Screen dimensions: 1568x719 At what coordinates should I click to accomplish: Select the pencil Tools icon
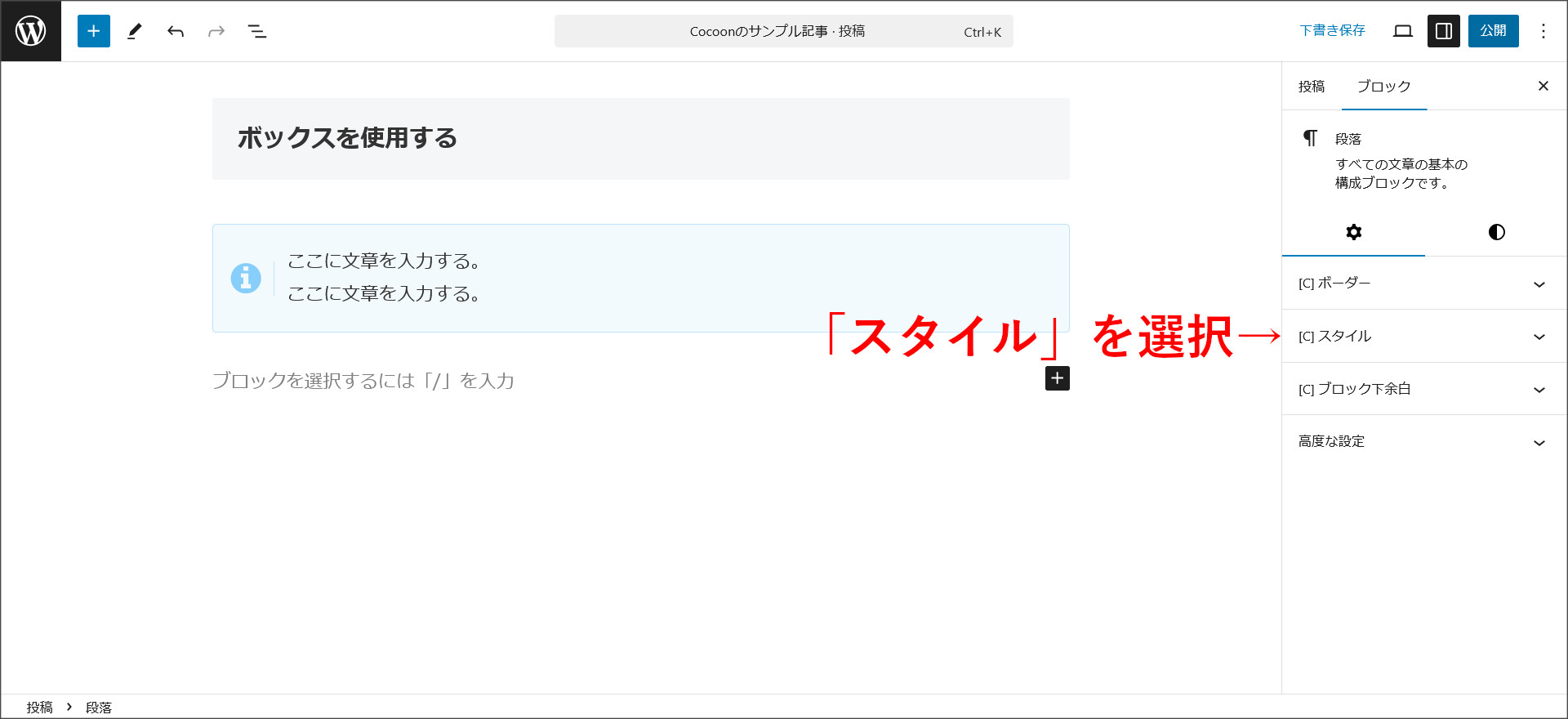point(135,31)
